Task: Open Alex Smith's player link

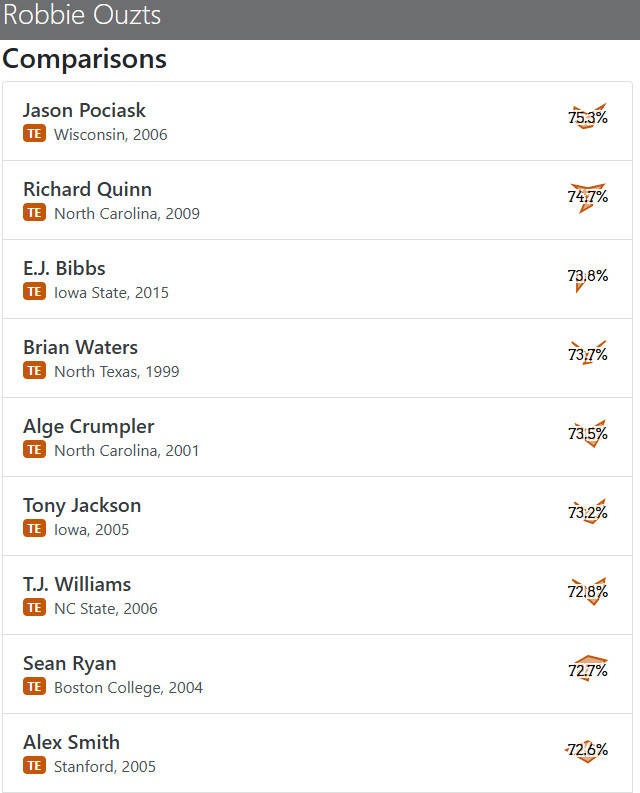Action: 71,742
